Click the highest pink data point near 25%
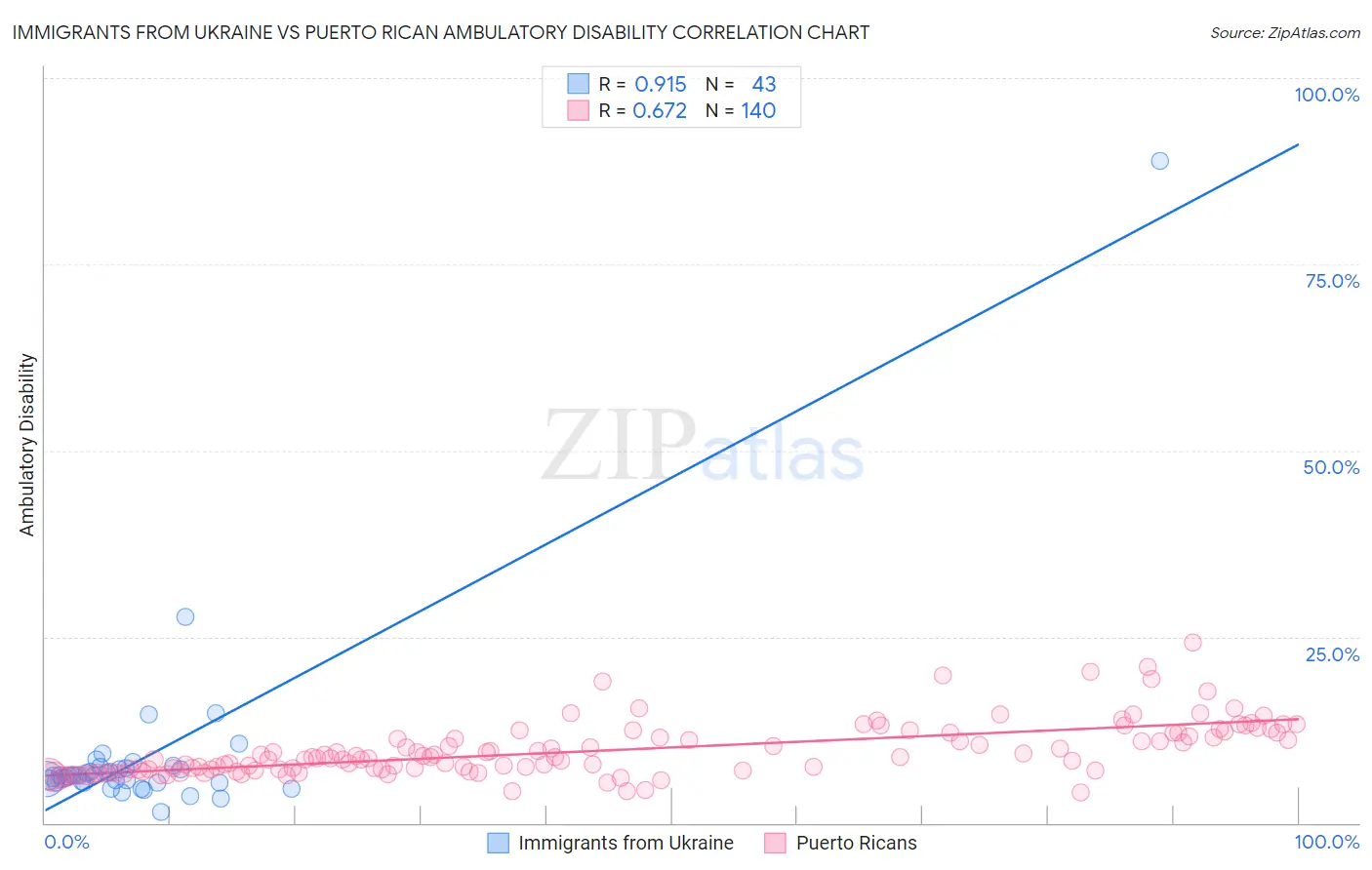The image size is (1372, 870). (x=1192, y=642)
